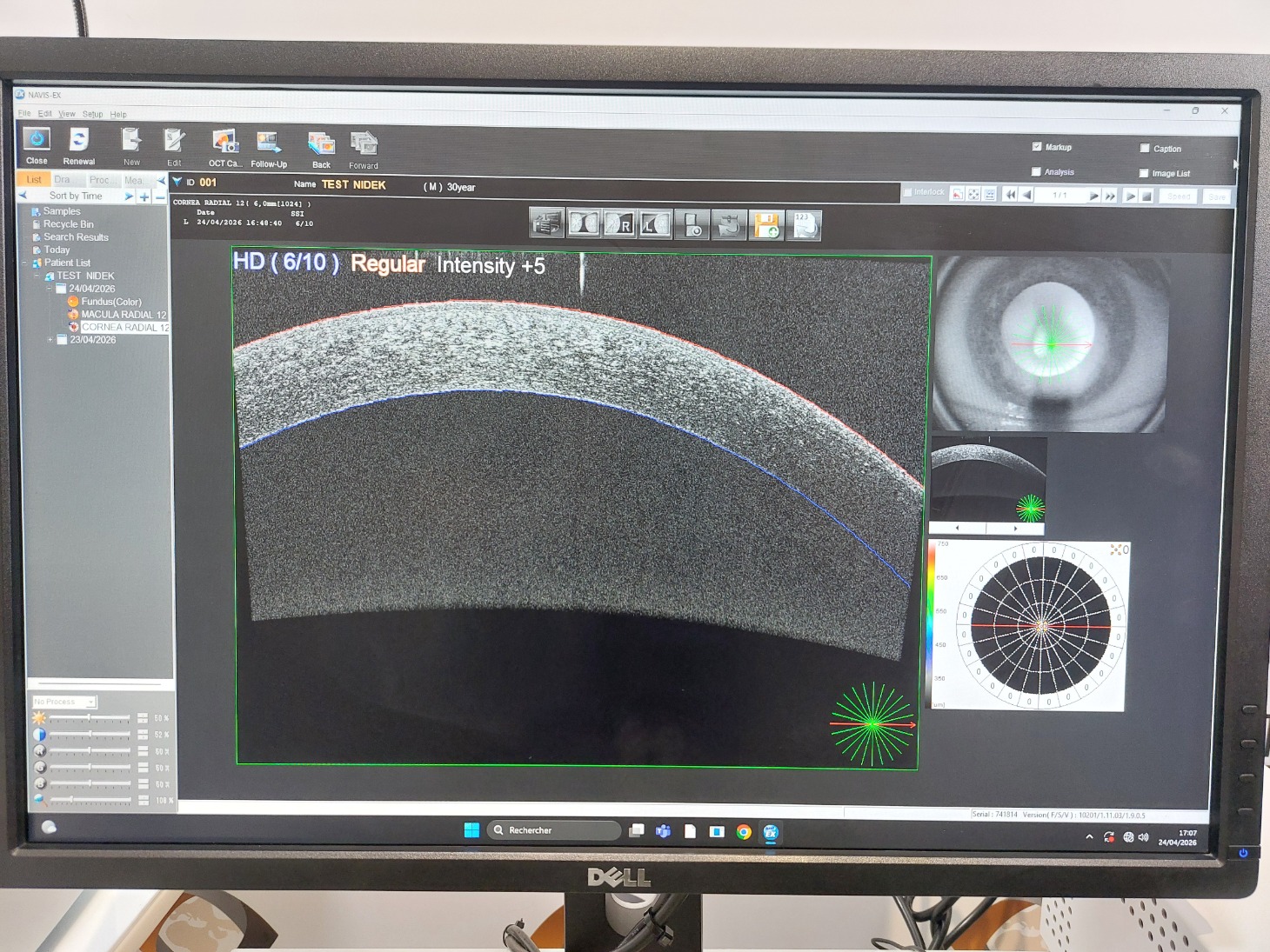Tick the Image List checkbox

coord(1144,173)
